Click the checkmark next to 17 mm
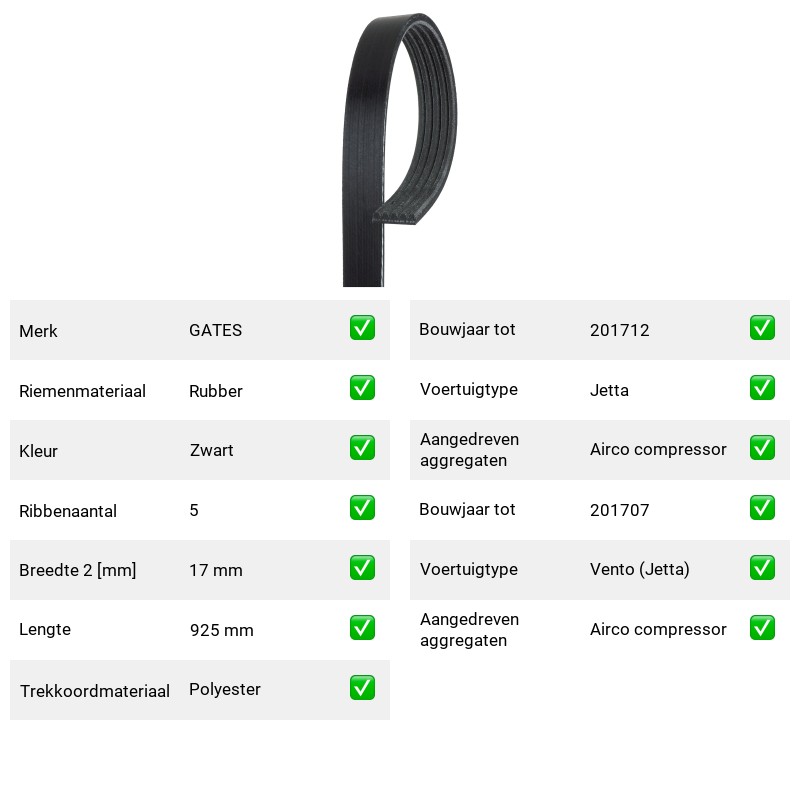Image resolution: width=800 pixels, height=800 pixels. pos(362,567)
